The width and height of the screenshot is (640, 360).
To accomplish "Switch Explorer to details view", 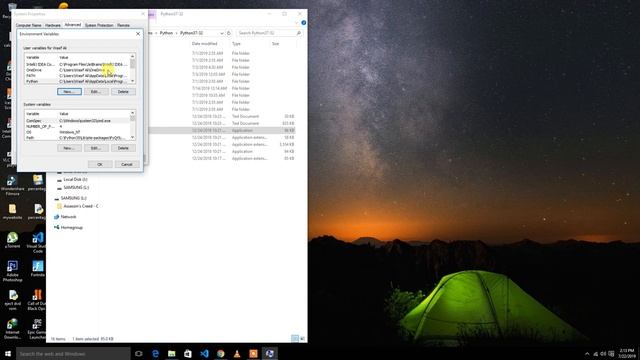I will [x=295, y=338].
